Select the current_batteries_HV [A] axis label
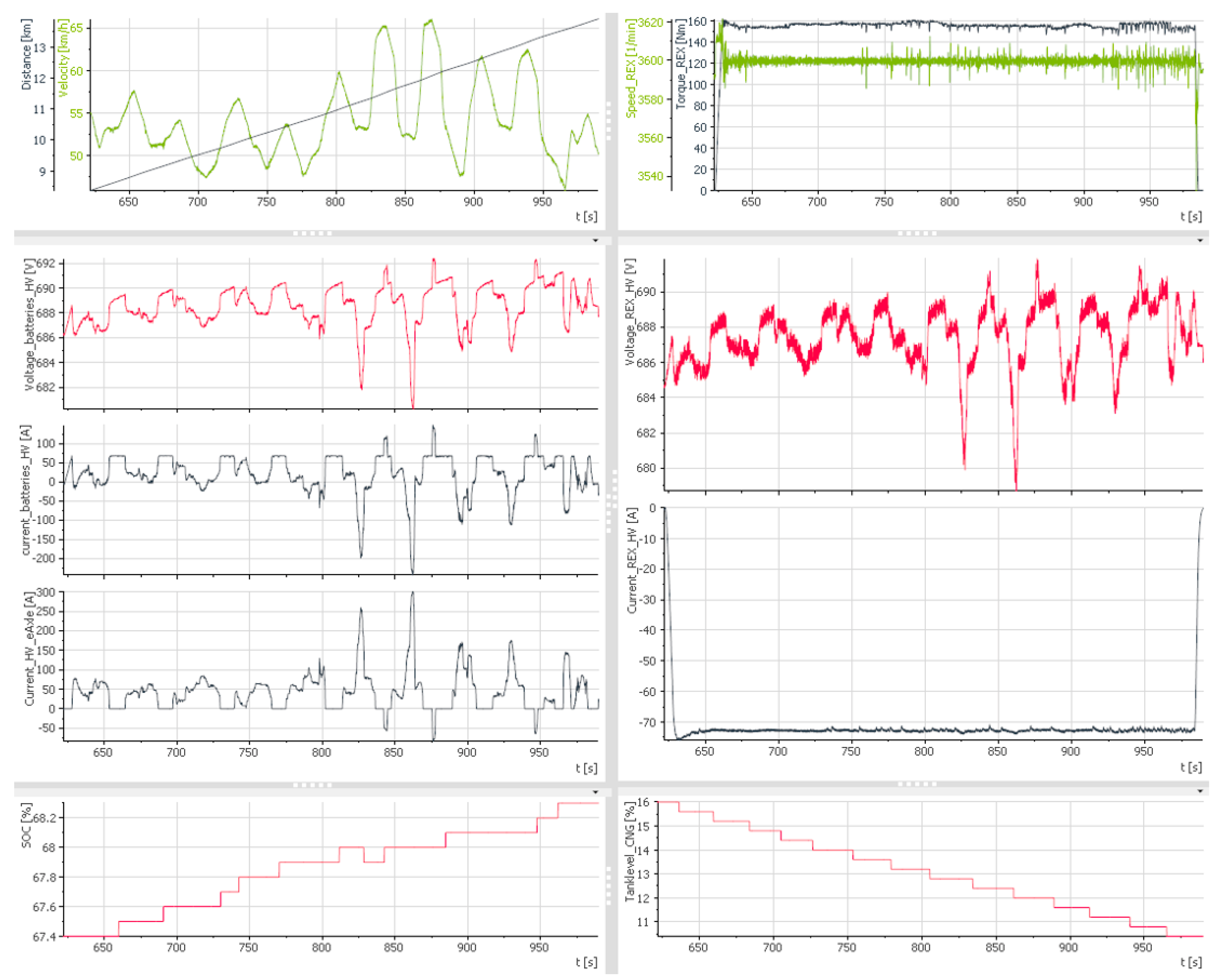Viewport: 1224px width, 980px height. point(25,490)
